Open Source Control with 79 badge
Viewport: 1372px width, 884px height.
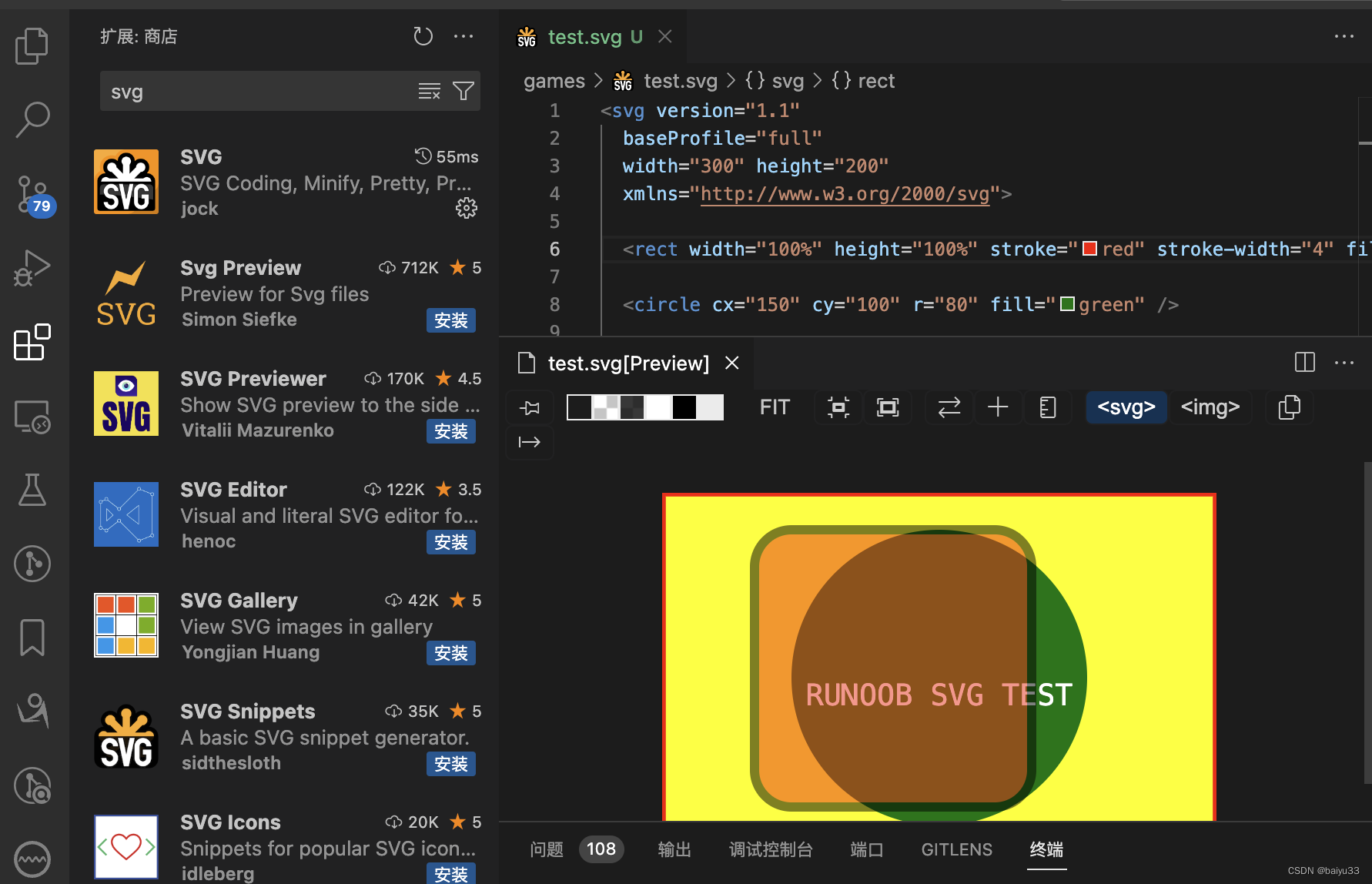tap(34, 196)
